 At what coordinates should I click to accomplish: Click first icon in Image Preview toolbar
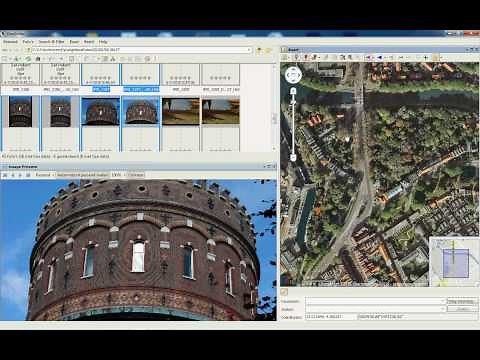(x=5, y=175)
